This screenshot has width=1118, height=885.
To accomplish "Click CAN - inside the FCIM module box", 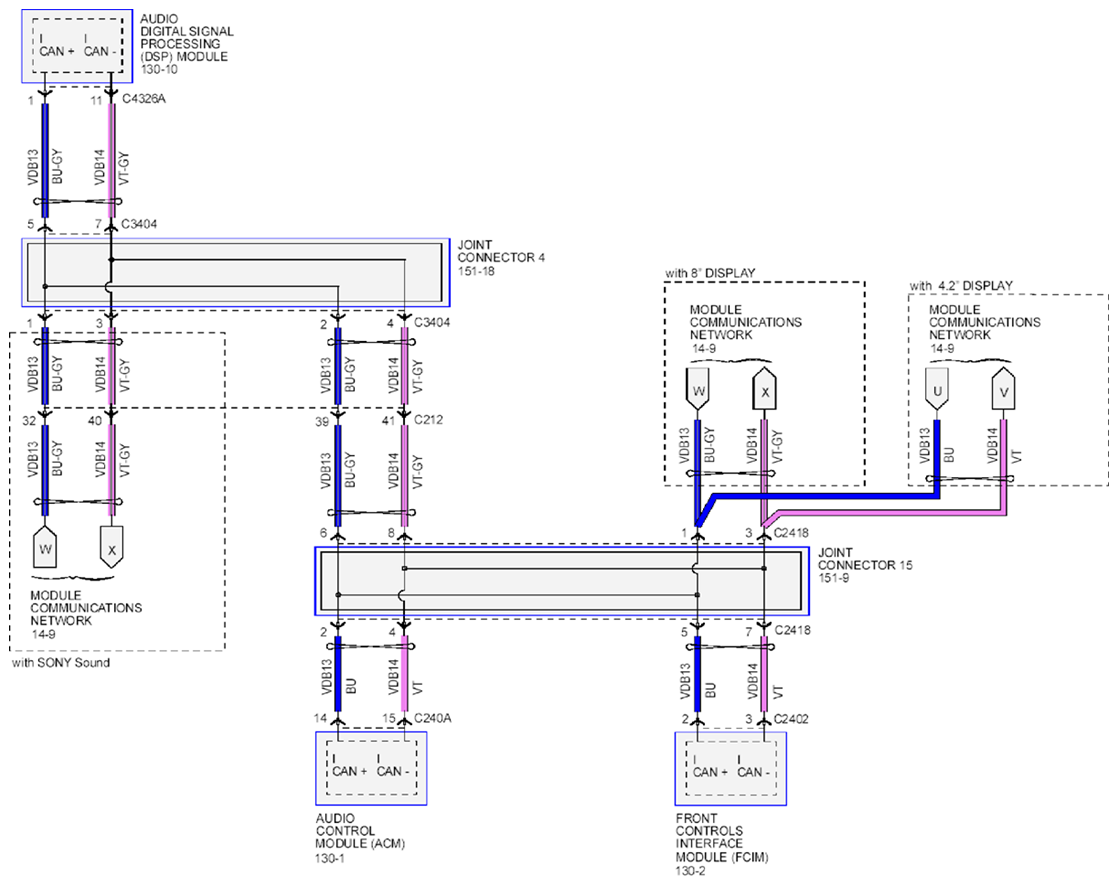I will click(753, 772).
